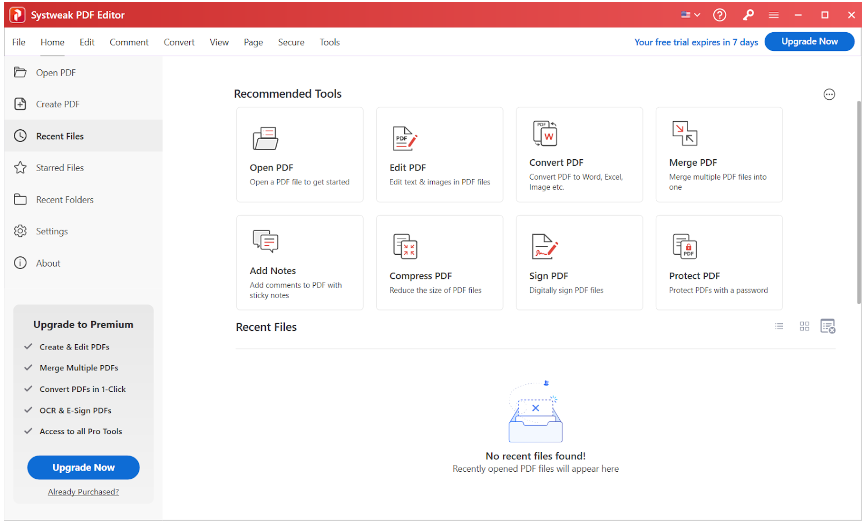Viewport: 867px width, 524px height.
Task: Click the Edit PDF tool card icon
Action: point(405,139)
